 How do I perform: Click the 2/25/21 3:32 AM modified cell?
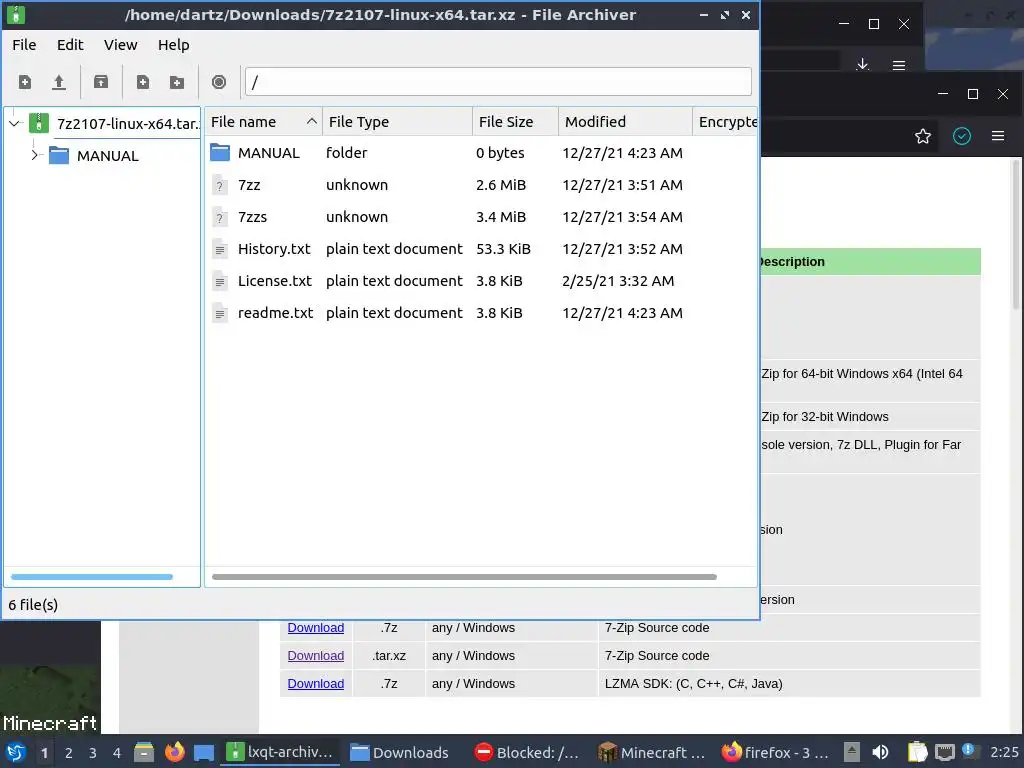click(618, 281)
